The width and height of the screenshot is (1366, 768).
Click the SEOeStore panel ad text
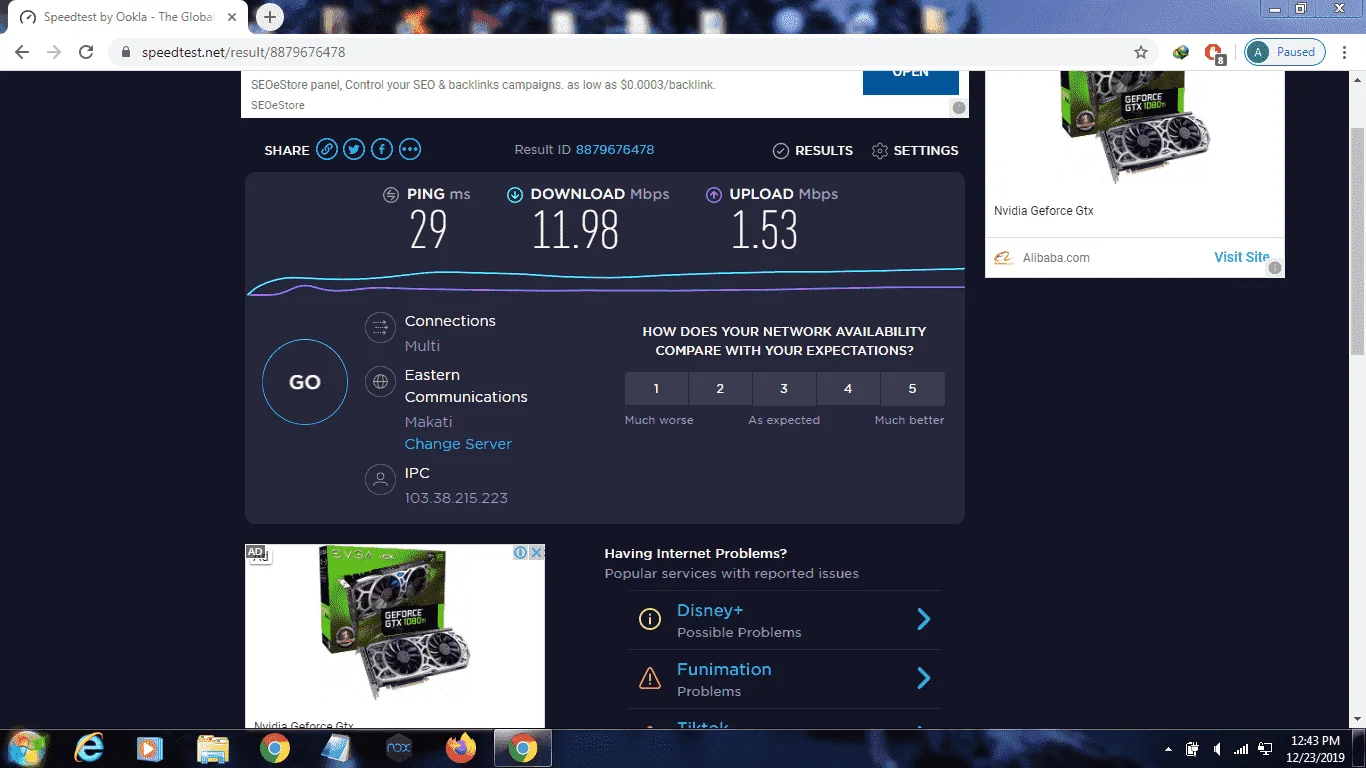pyautogui.click(x=483, y=85)
